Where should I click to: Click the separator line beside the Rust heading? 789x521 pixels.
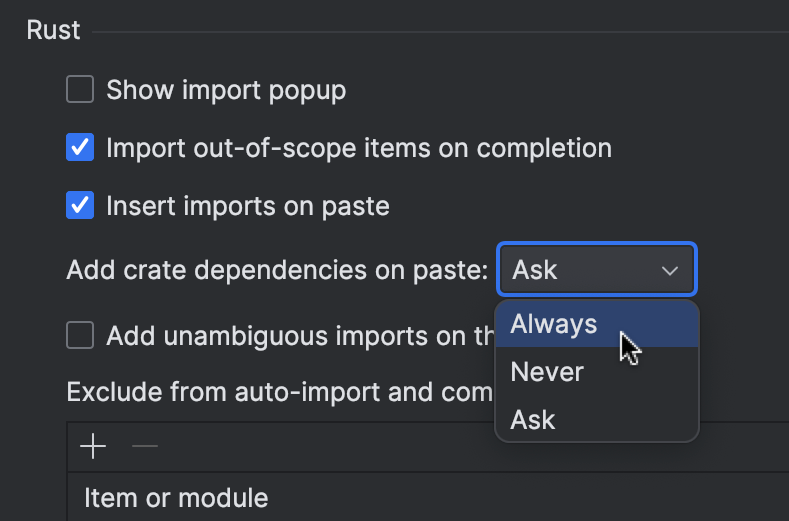(440, 32)
